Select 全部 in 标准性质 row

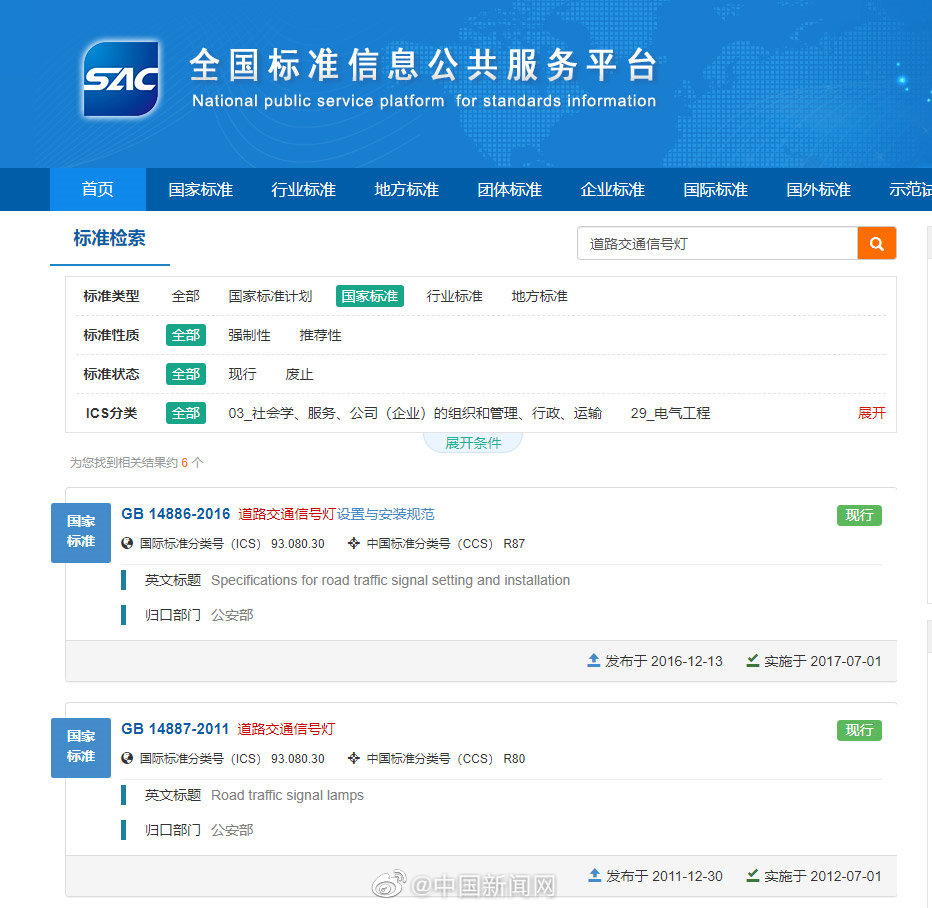coord(185,335)
